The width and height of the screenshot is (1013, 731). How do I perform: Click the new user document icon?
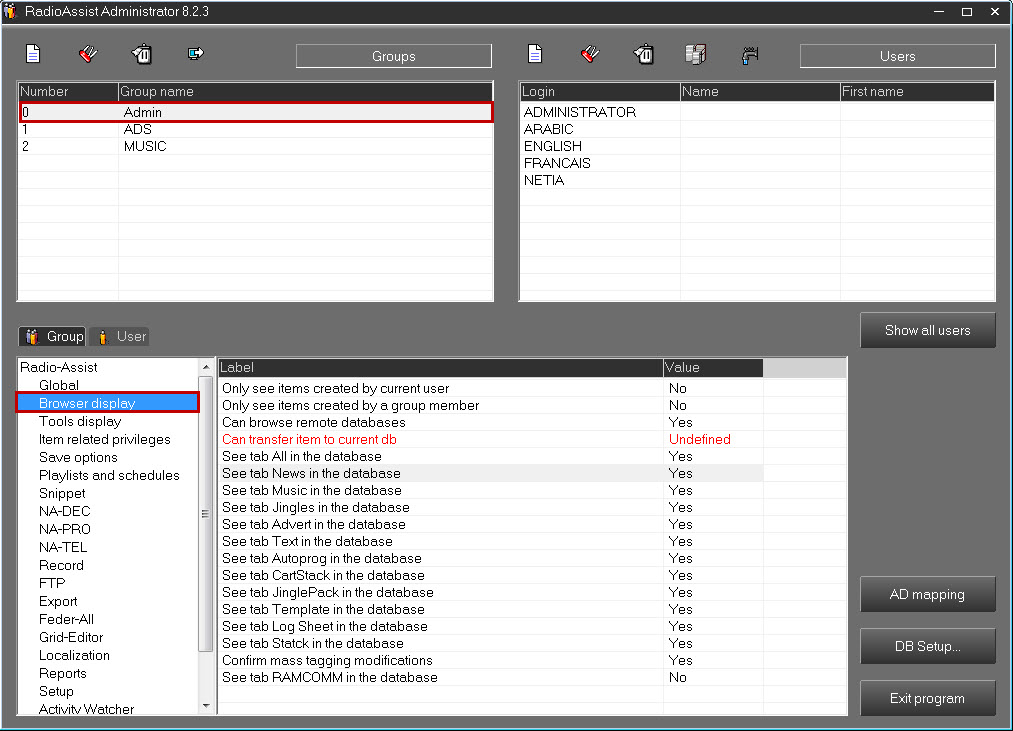point(535,54)
